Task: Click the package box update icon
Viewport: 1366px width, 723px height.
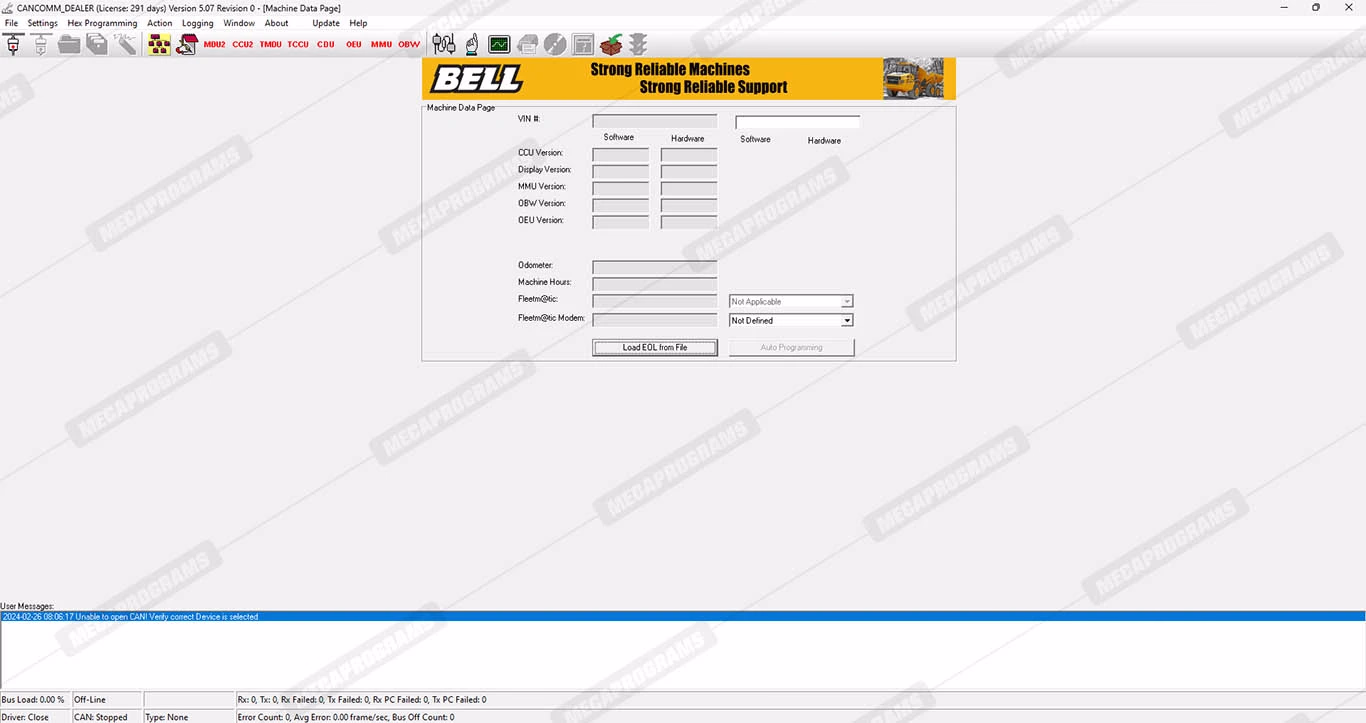Action: point(610,44)
